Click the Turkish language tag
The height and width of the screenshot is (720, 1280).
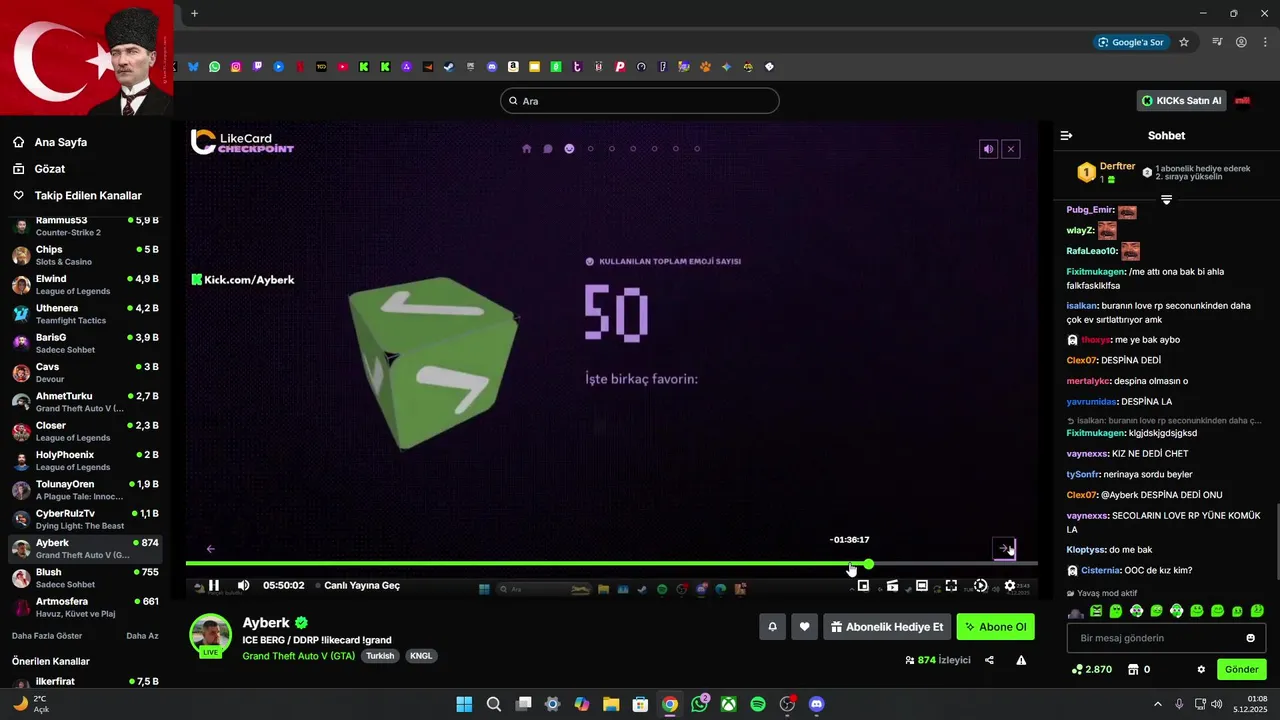(380, 656)
